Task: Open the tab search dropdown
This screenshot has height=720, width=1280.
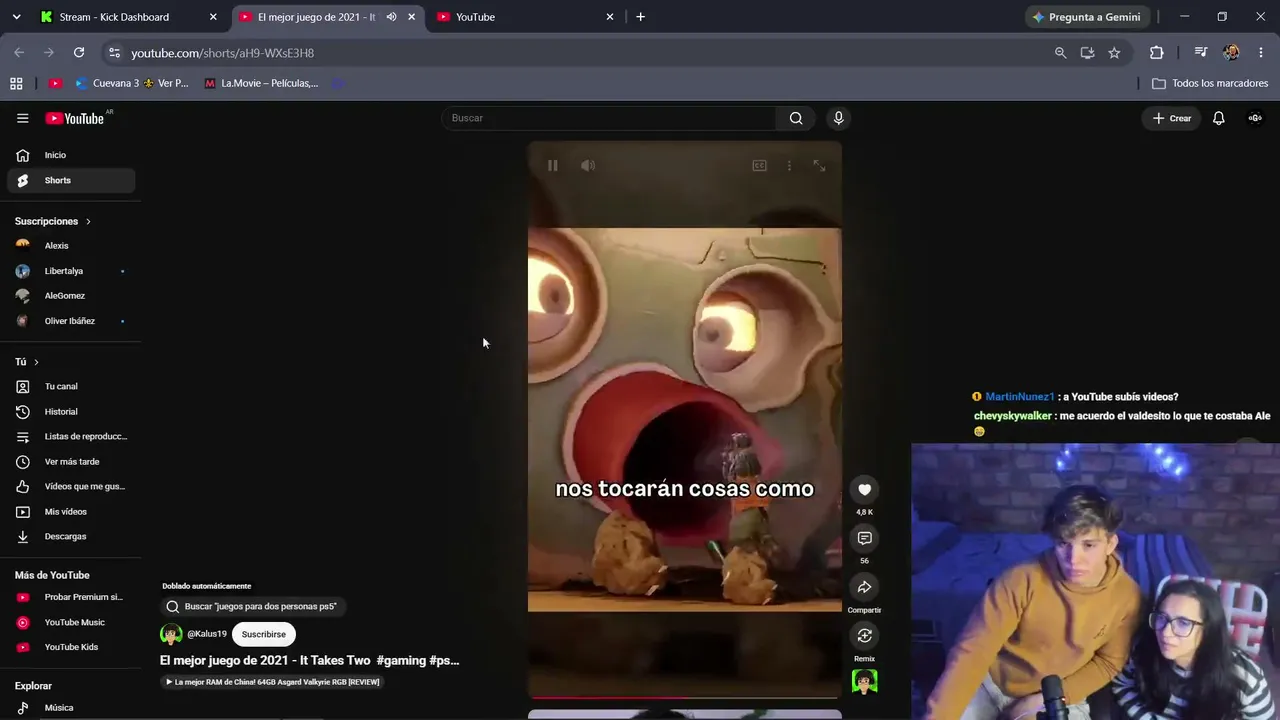Action: 16,17
